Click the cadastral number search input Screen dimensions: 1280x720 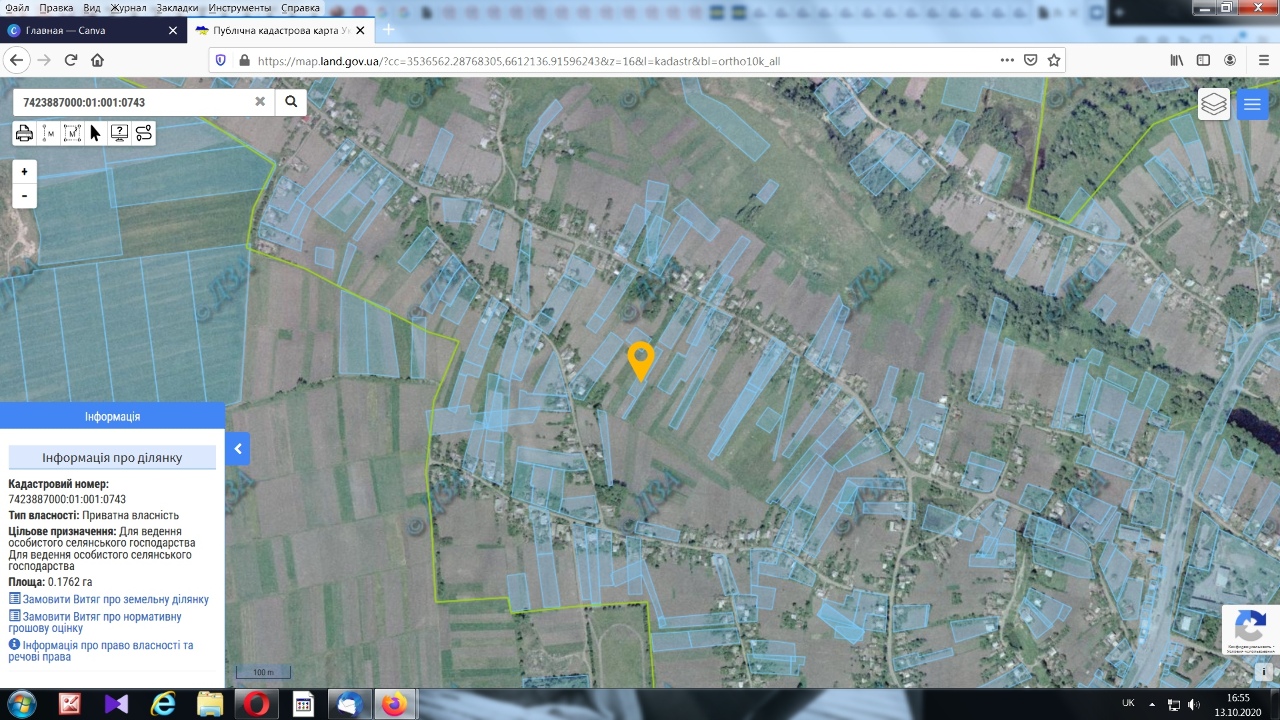(x=130, y=102)
